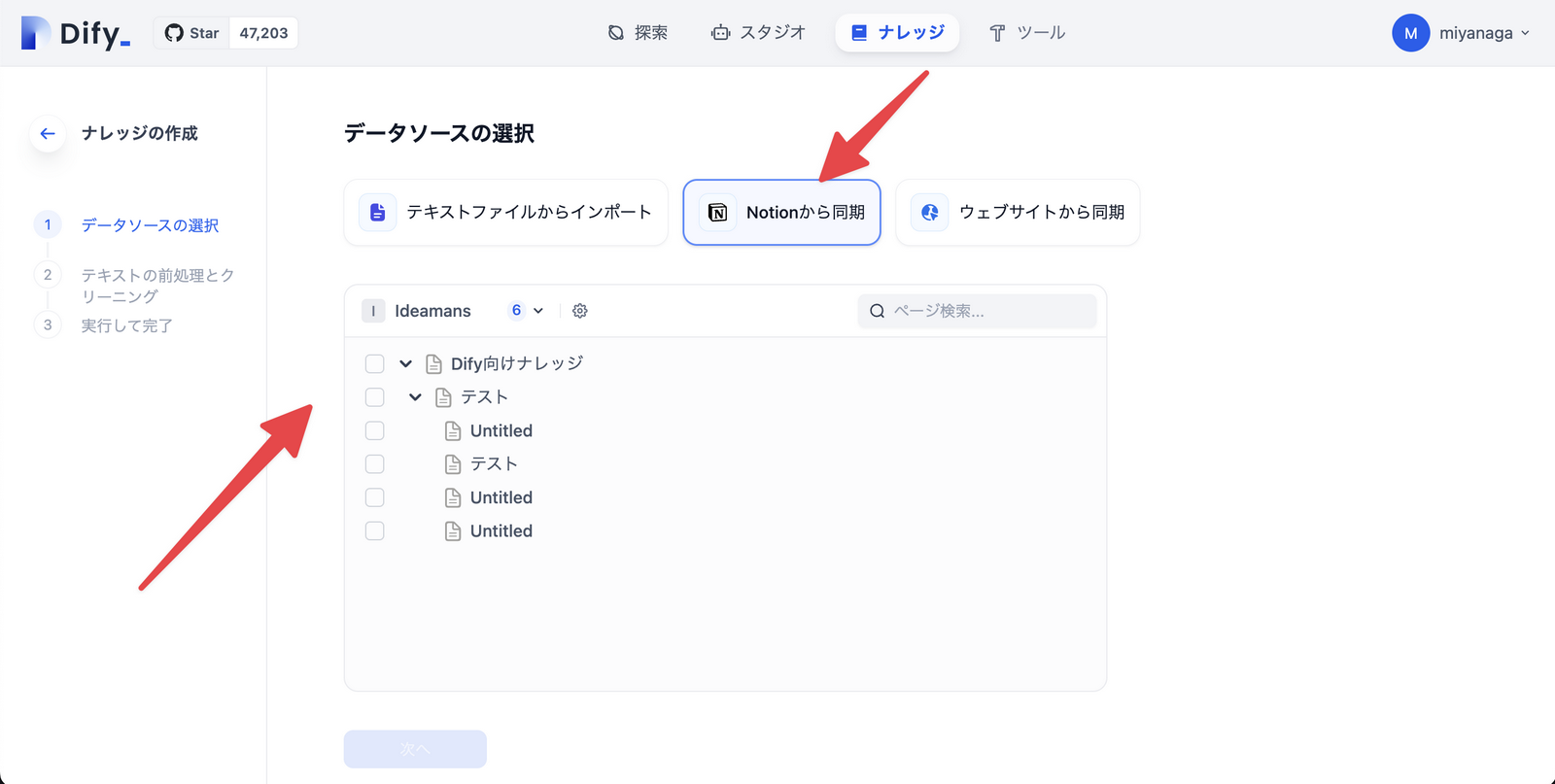Viewport: 1555px width, 784px height.
Task: Check the top-level テスト folder checkbox
Action: point(374,397)
